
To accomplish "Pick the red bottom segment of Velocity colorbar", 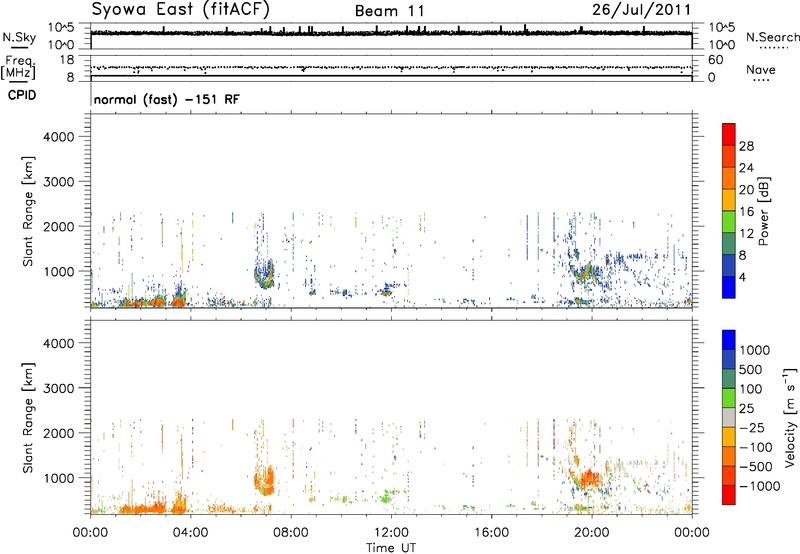I will point(729,495).
